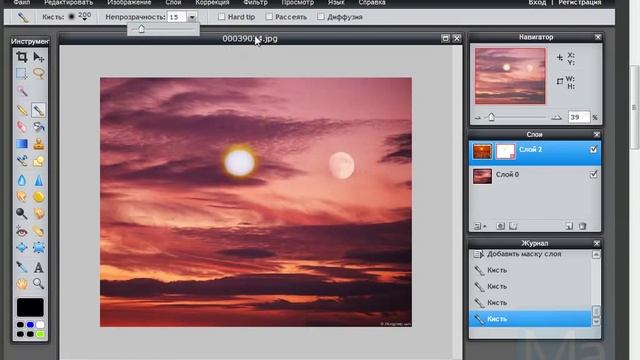640x360 pixels.
Task: Select the Spot Heal bandage tool
Action: click(39, 231)
